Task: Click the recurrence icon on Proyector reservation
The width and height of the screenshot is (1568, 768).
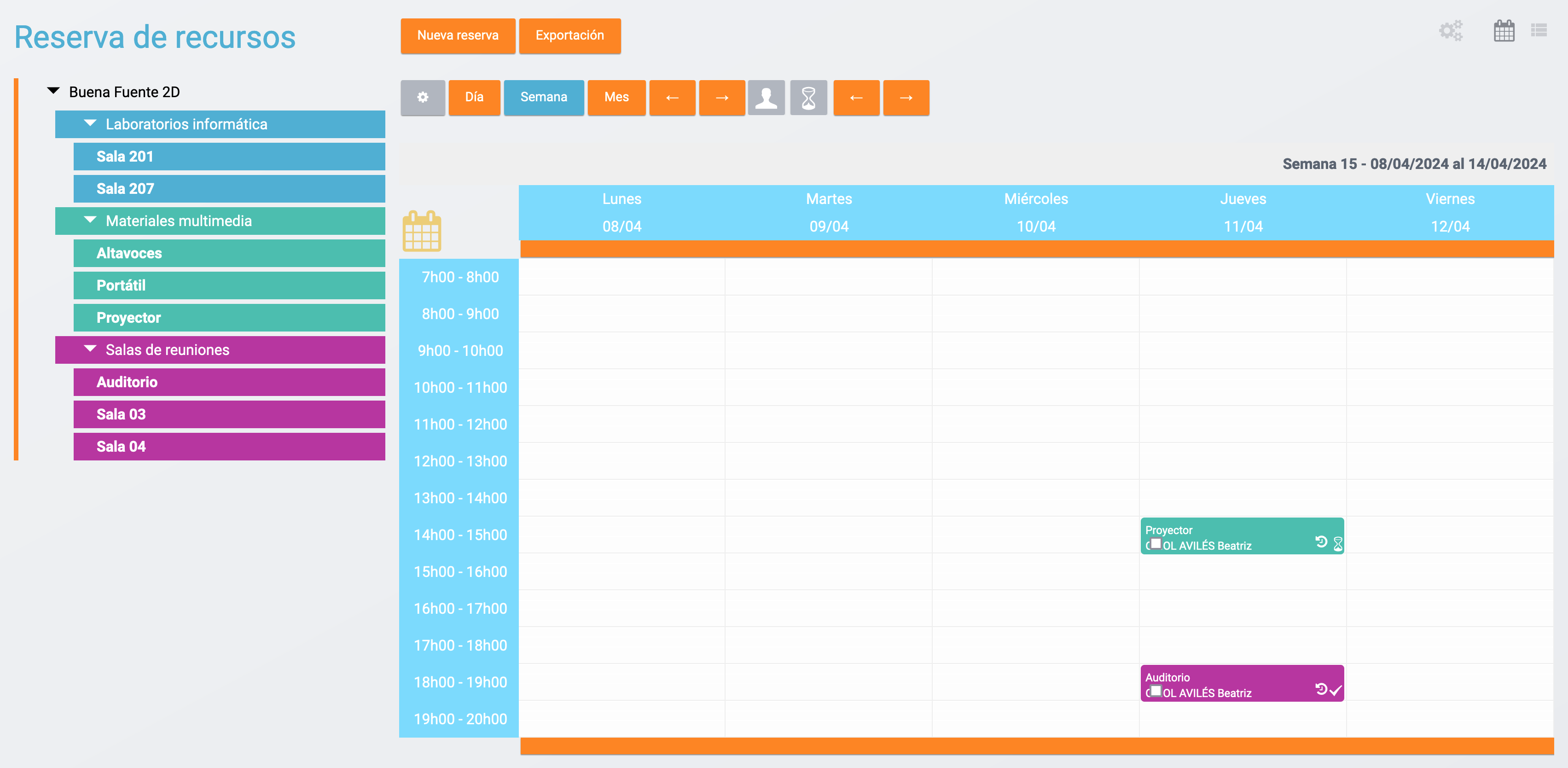Action: click(x=1321, y=541)
